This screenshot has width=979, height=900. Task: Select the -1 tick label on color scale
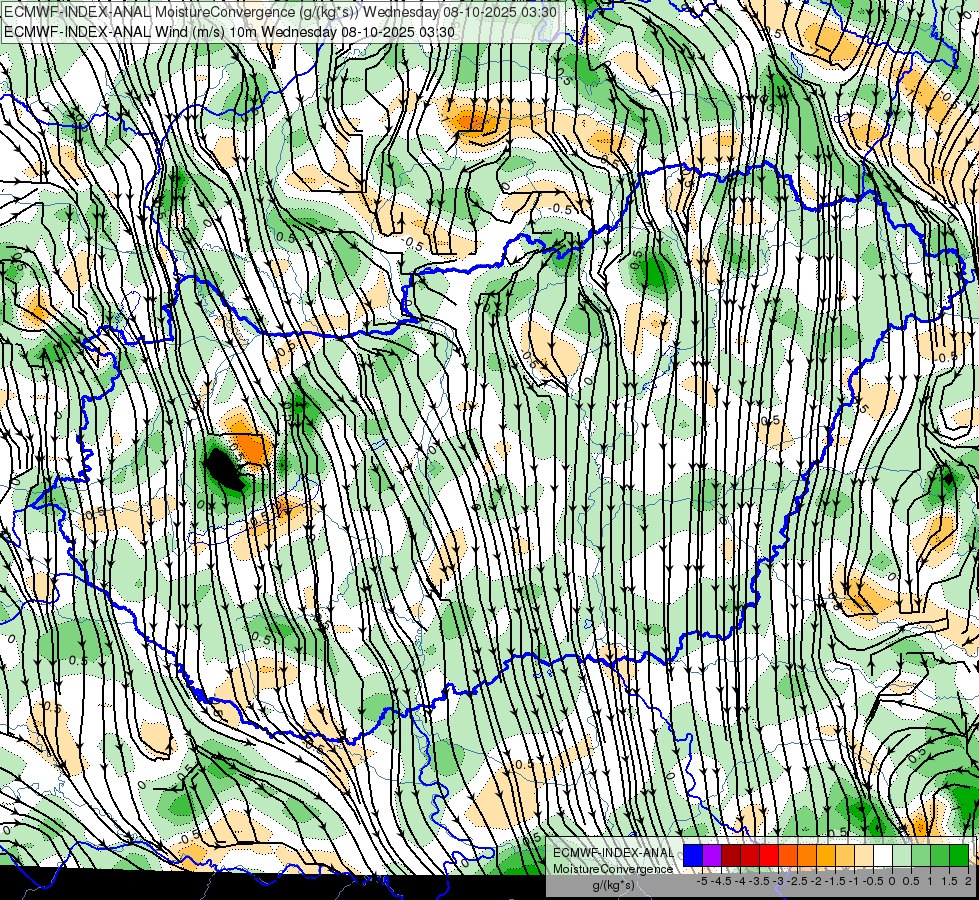point(854,881)
